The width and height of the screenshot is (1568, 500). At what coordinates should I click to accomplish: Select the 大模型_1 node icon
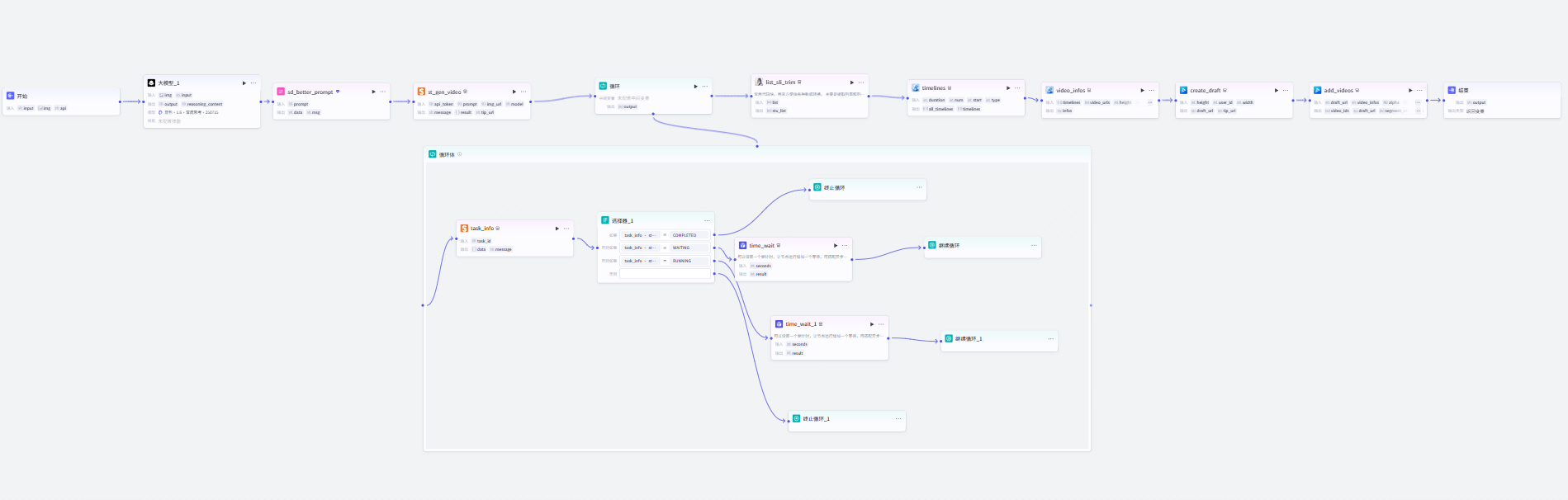pos(151,83)
